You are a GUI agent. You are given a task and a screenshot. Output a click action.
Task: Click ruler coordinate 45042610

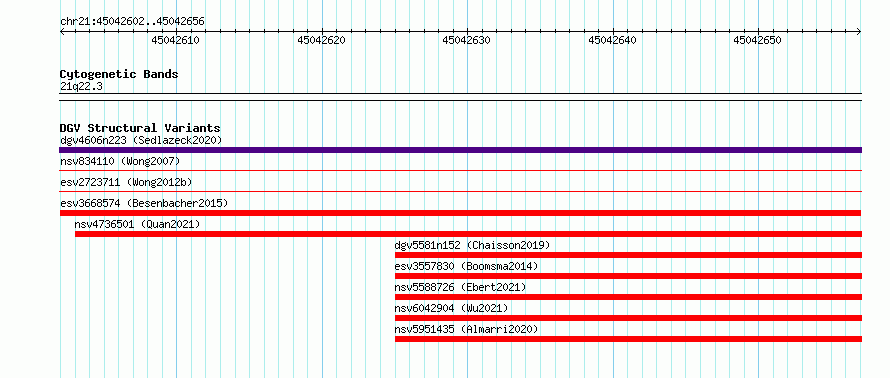tap(176, 40)
